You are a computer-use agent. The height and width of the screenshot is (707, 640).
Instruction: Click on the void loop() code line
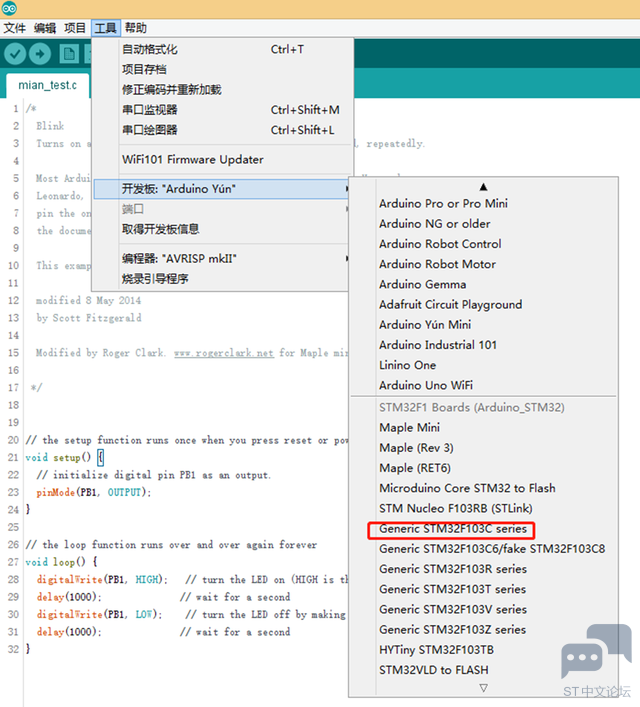pyautogui.click(x=61, y=562)
